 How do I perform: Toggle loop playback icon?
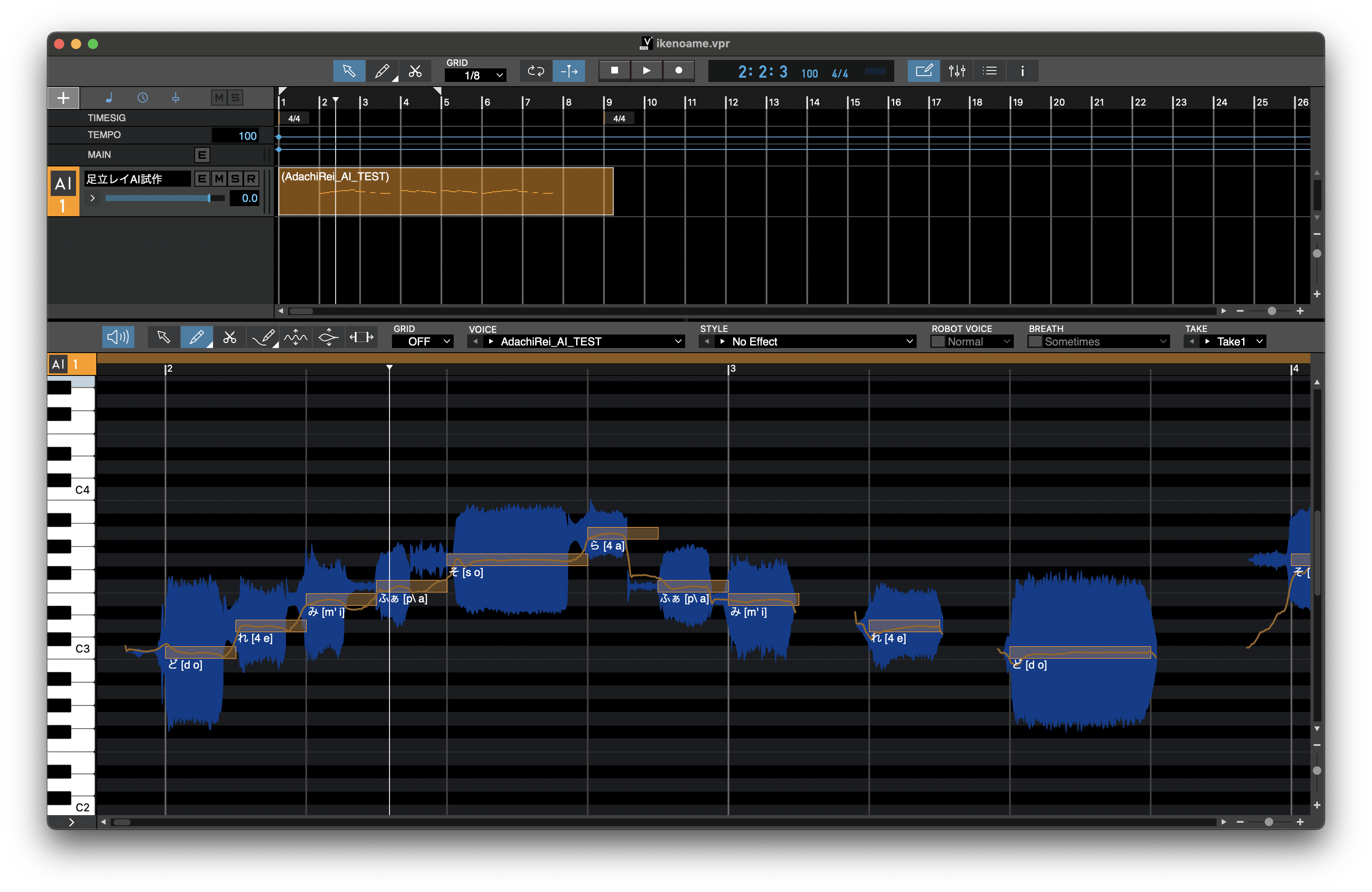tap(536, 71)
